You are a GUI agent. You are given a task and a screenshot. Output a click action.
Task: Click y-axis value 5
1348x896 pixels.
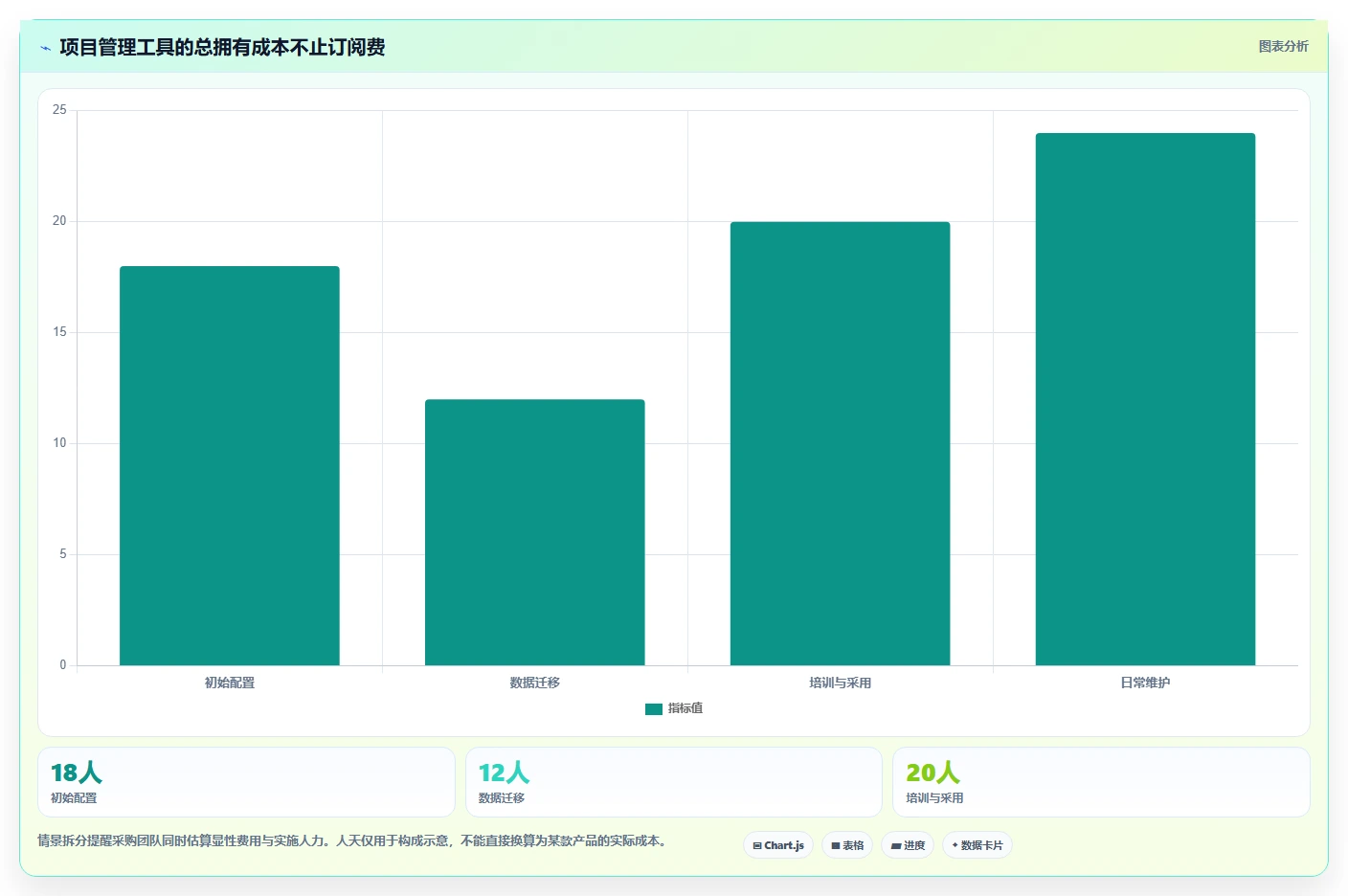[x=63, y=554]
